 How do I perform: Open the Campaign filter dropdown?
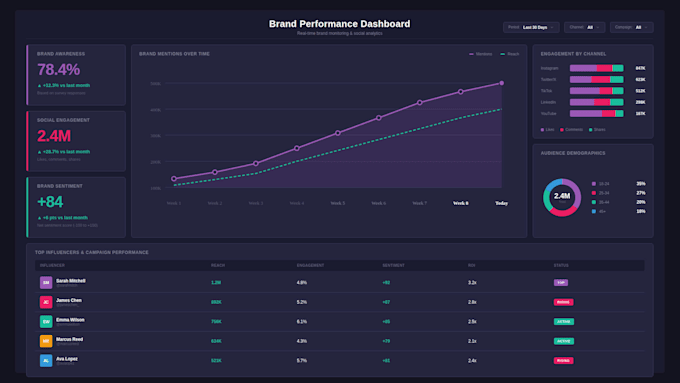(631, 27)
